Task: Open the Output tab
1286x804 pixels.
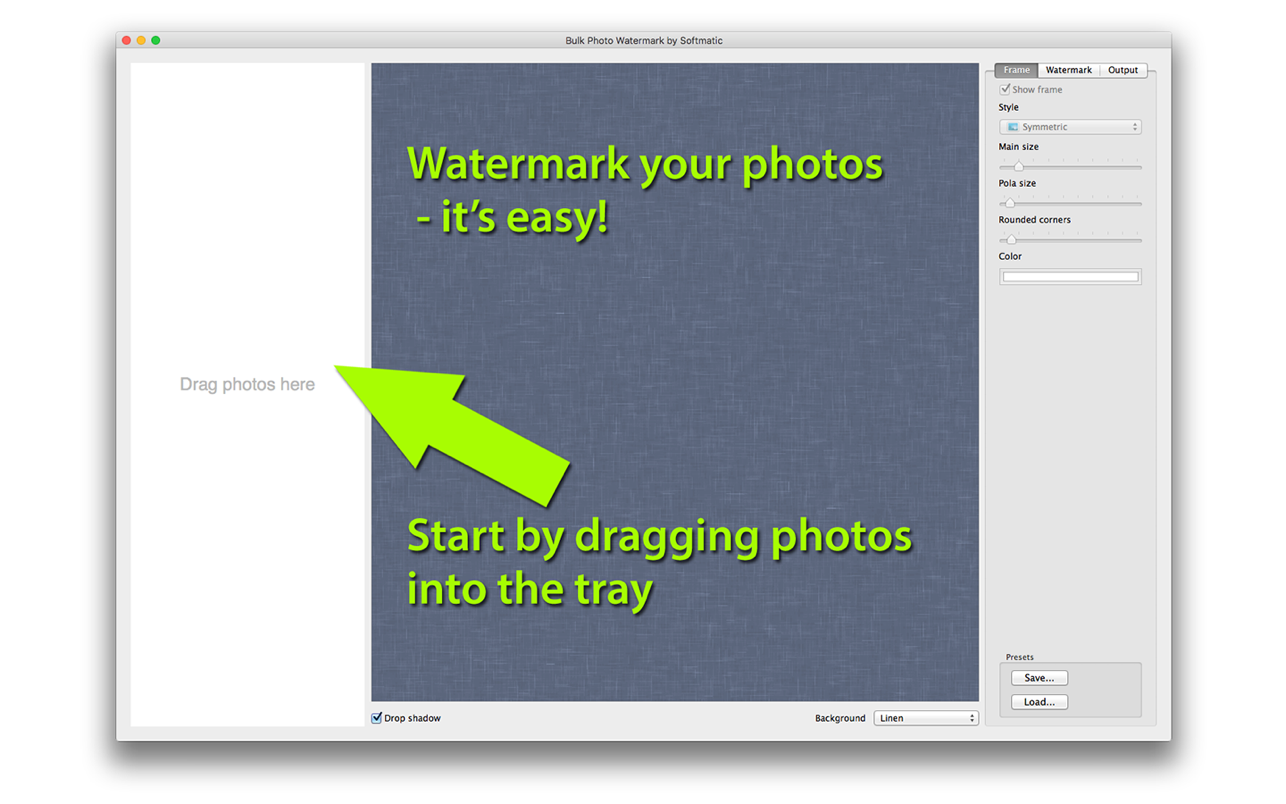Action: pyautogui.click(x=1123, y=70)
